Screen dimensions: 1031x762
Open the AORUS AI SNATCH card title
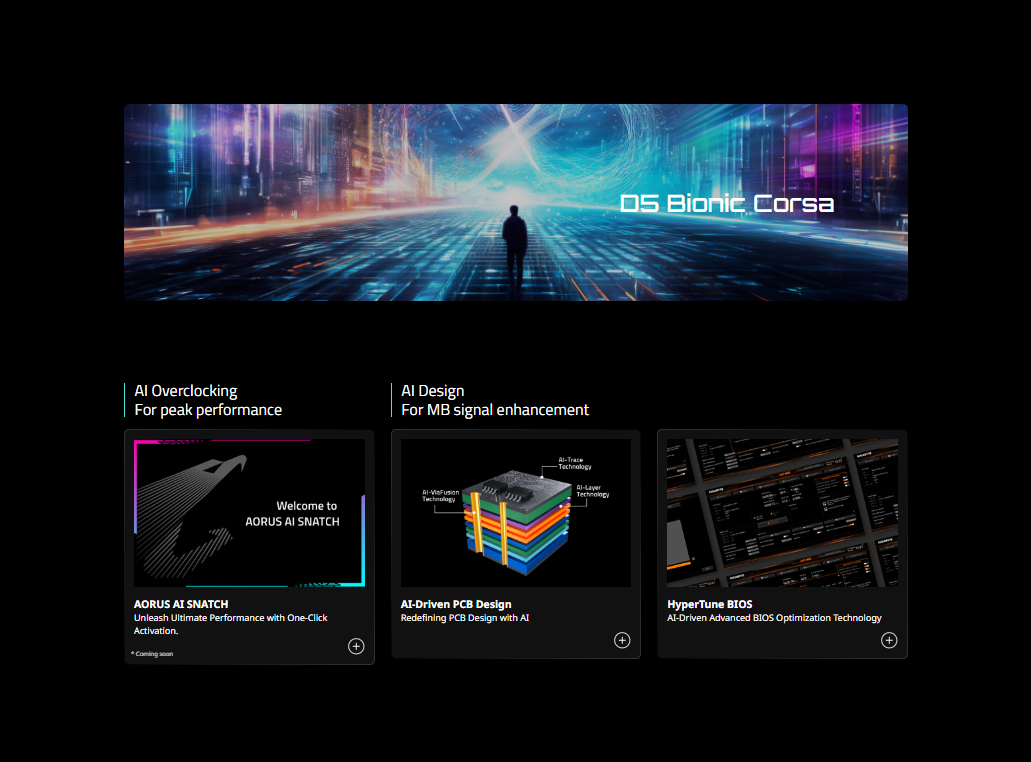181,604
